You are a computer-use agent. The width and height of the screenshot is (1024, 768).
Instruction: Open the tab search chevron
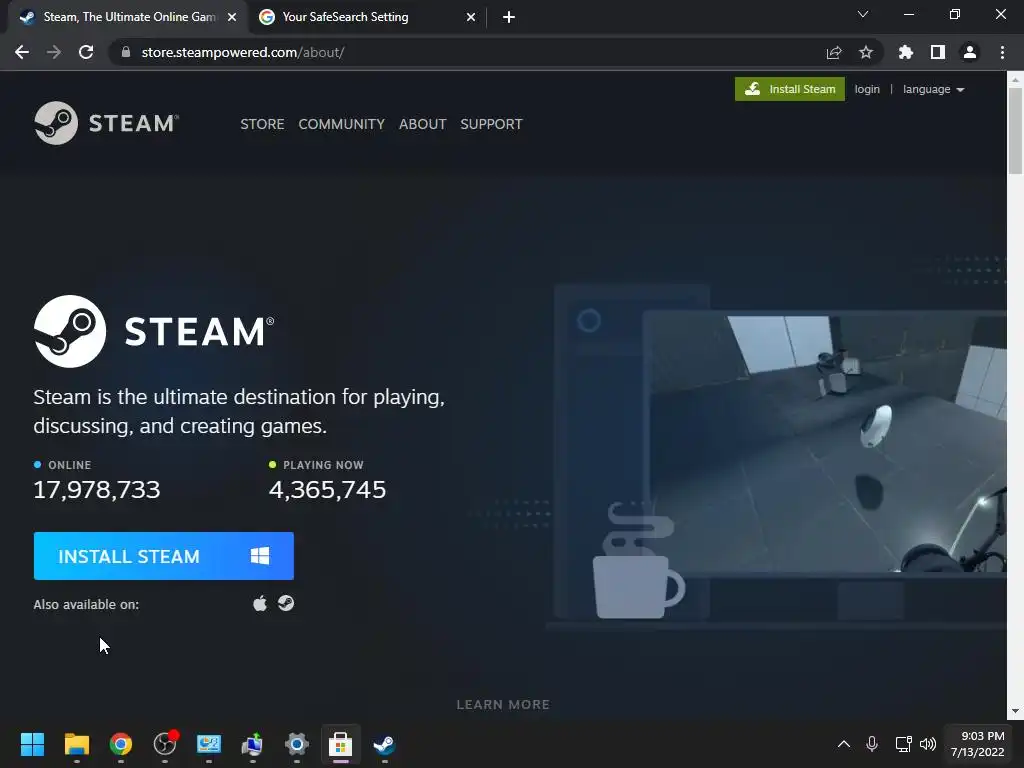tap(863, 14)
